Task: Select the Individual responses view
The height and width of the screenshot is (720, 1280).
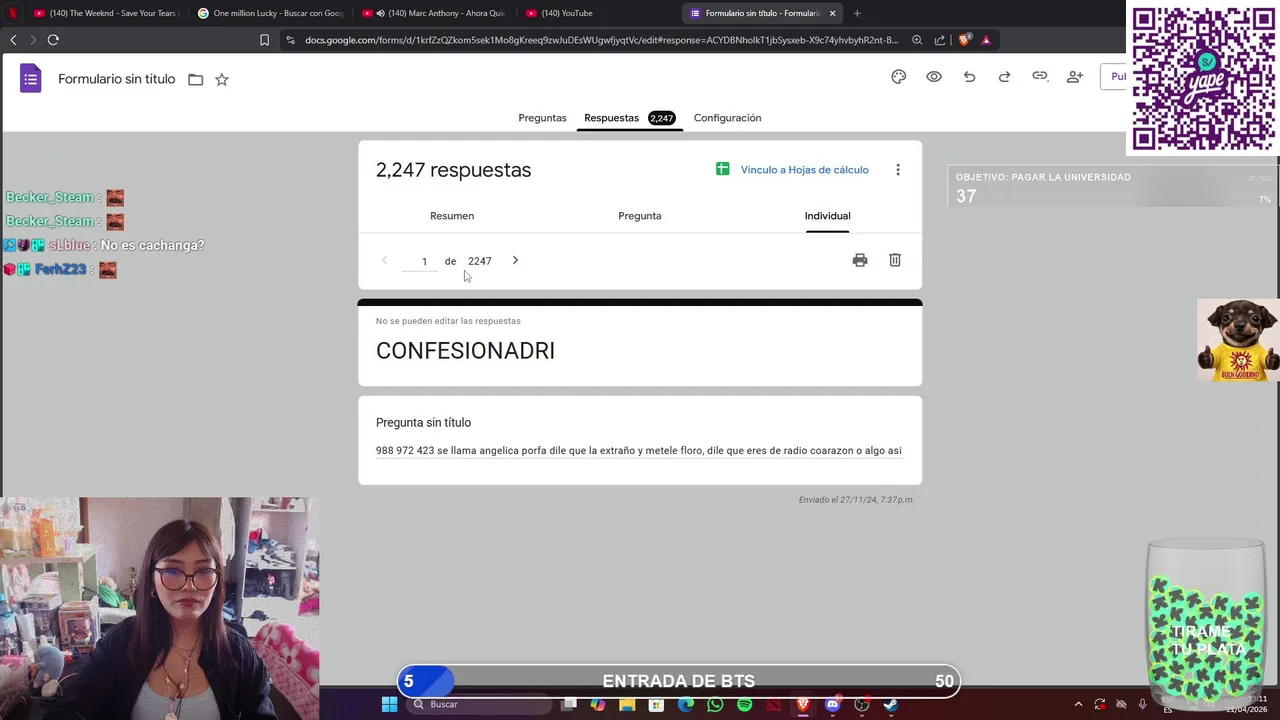Action: coord(827,216)
